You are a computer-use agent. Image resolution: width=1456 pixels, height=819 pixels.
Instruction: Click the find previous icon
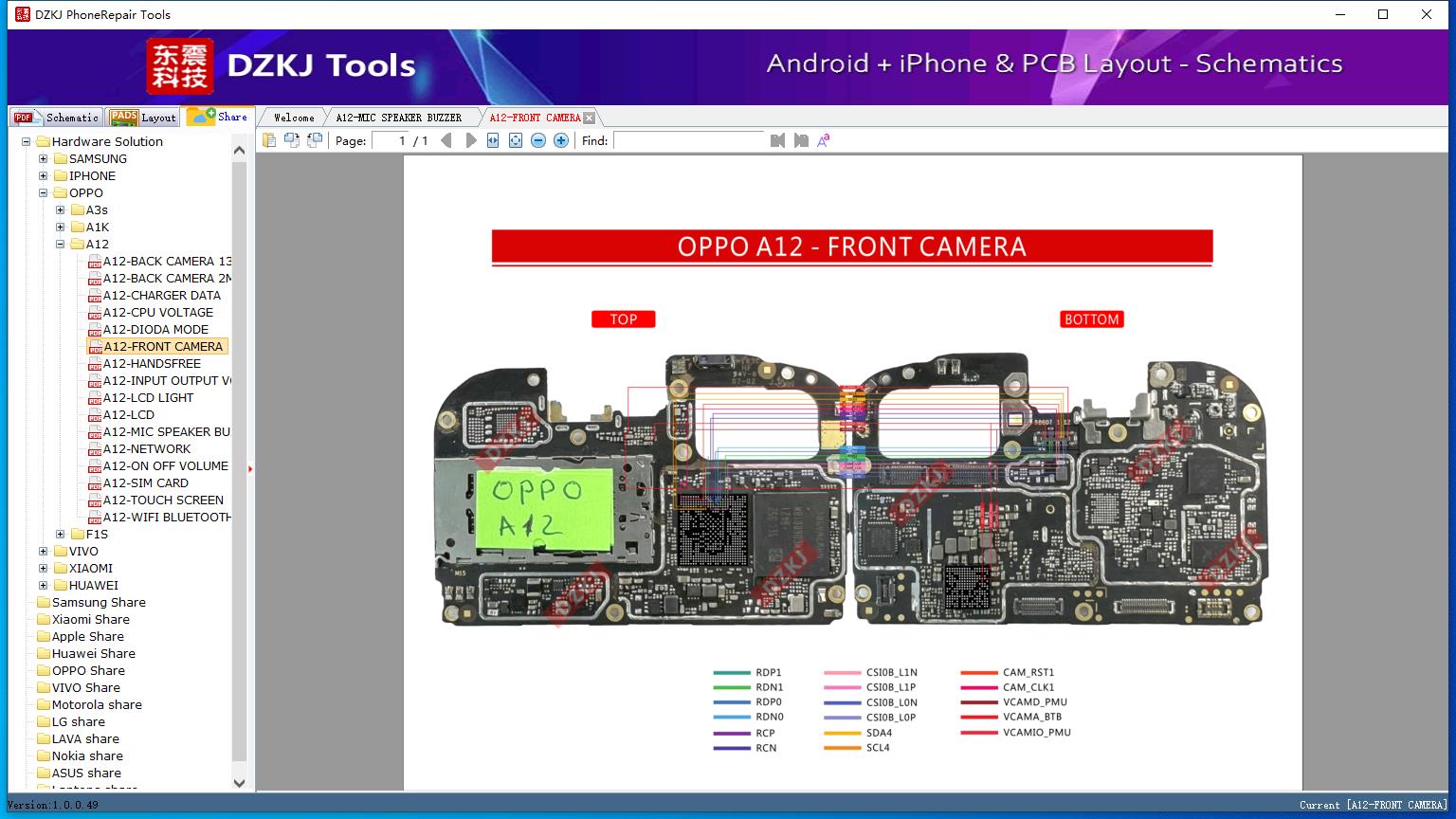pyautogui.click(x=778, y=140)
